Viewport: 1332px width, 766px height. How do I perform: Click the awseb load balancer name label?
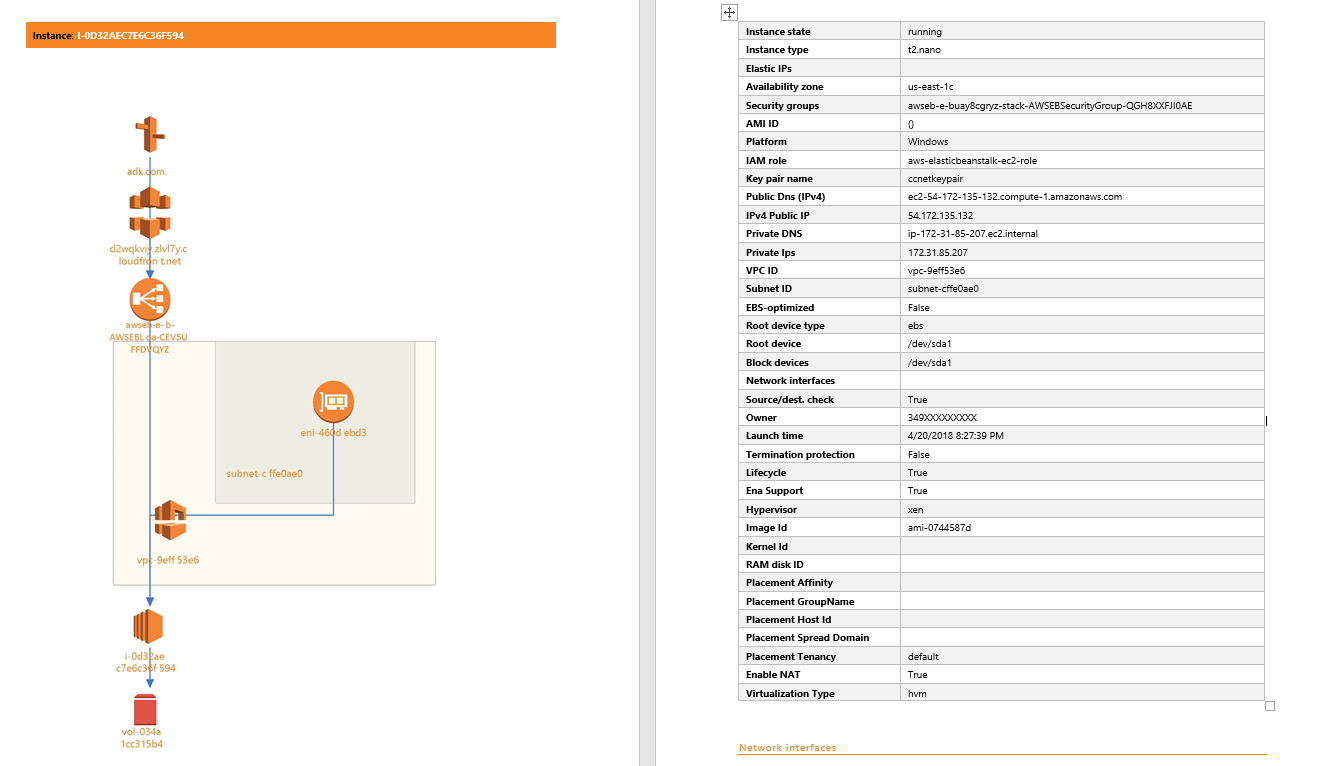pos(148,338)
